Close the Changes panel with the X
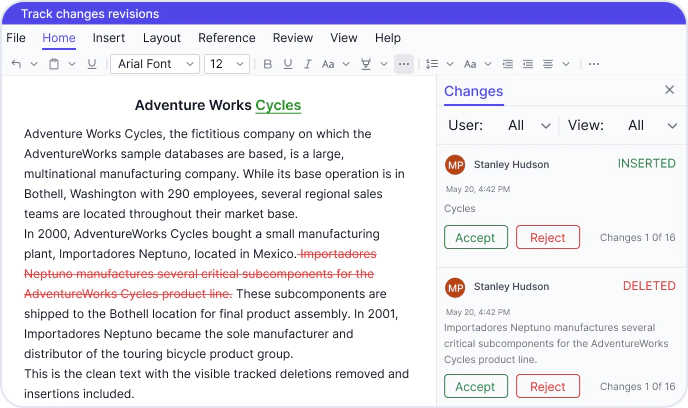 tap(669, 89)
